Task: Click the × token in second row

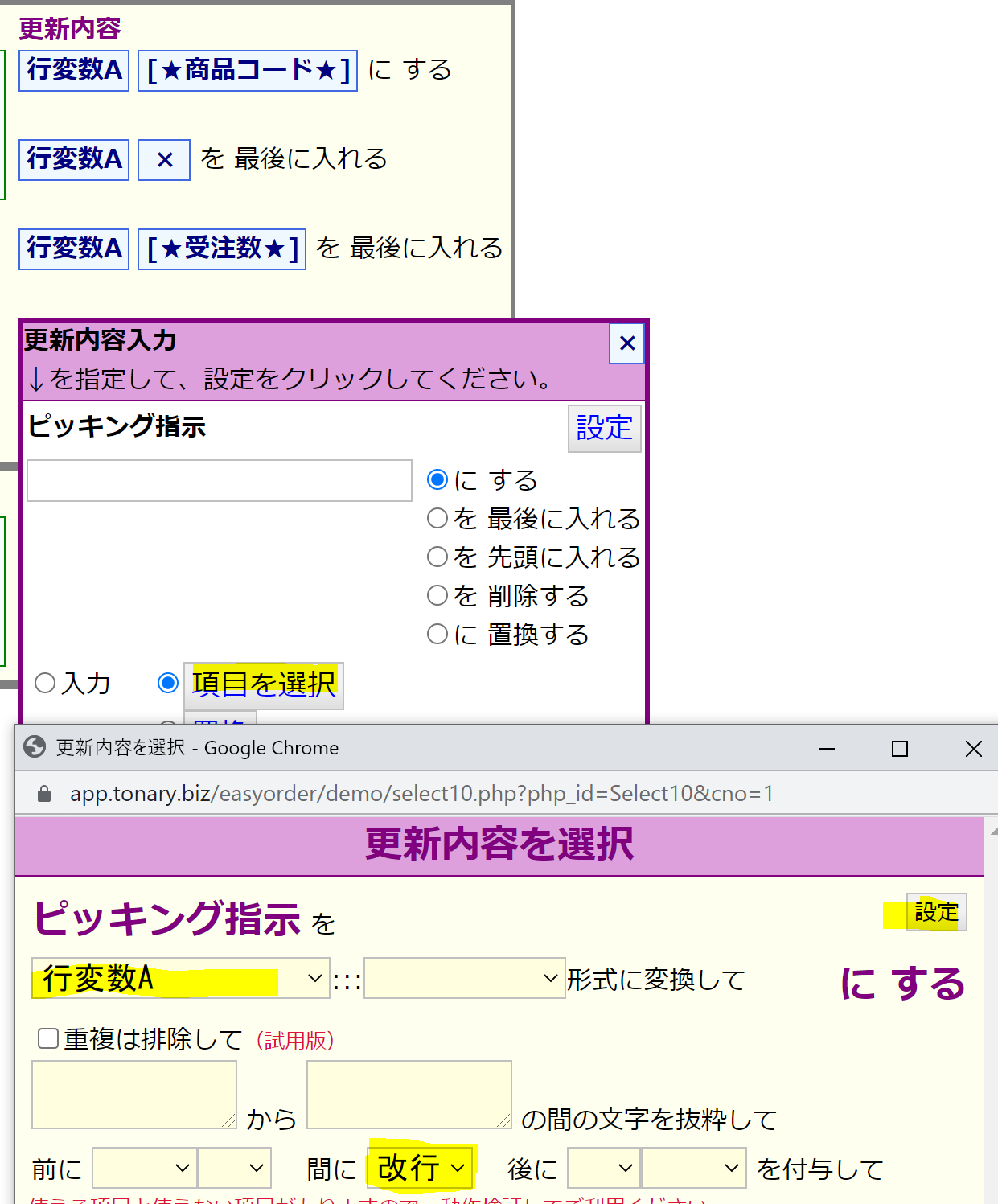Action: [x=164, y=160]
